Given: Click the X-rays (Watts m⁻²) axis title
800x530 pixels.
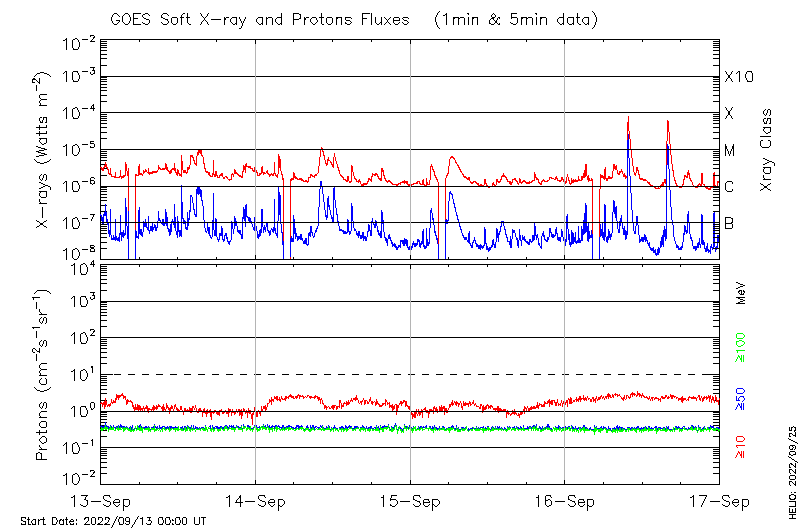Looking at the screenshot, I should coord(44,150).
